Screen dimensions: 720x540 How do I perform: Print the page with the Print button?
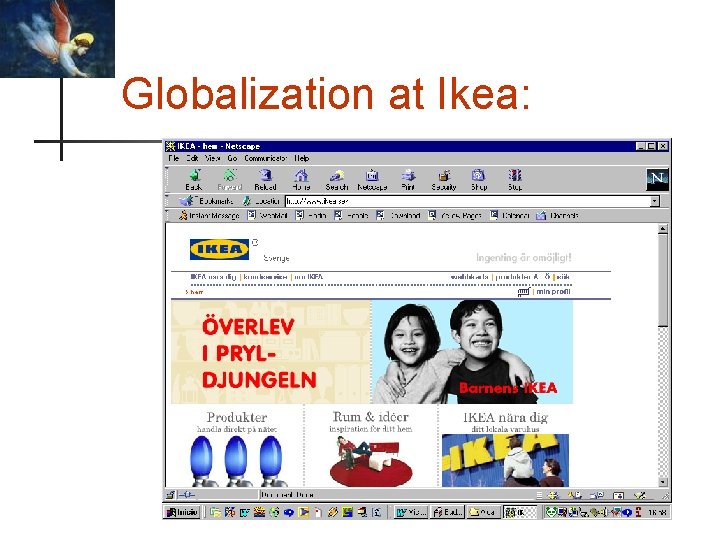408,180
